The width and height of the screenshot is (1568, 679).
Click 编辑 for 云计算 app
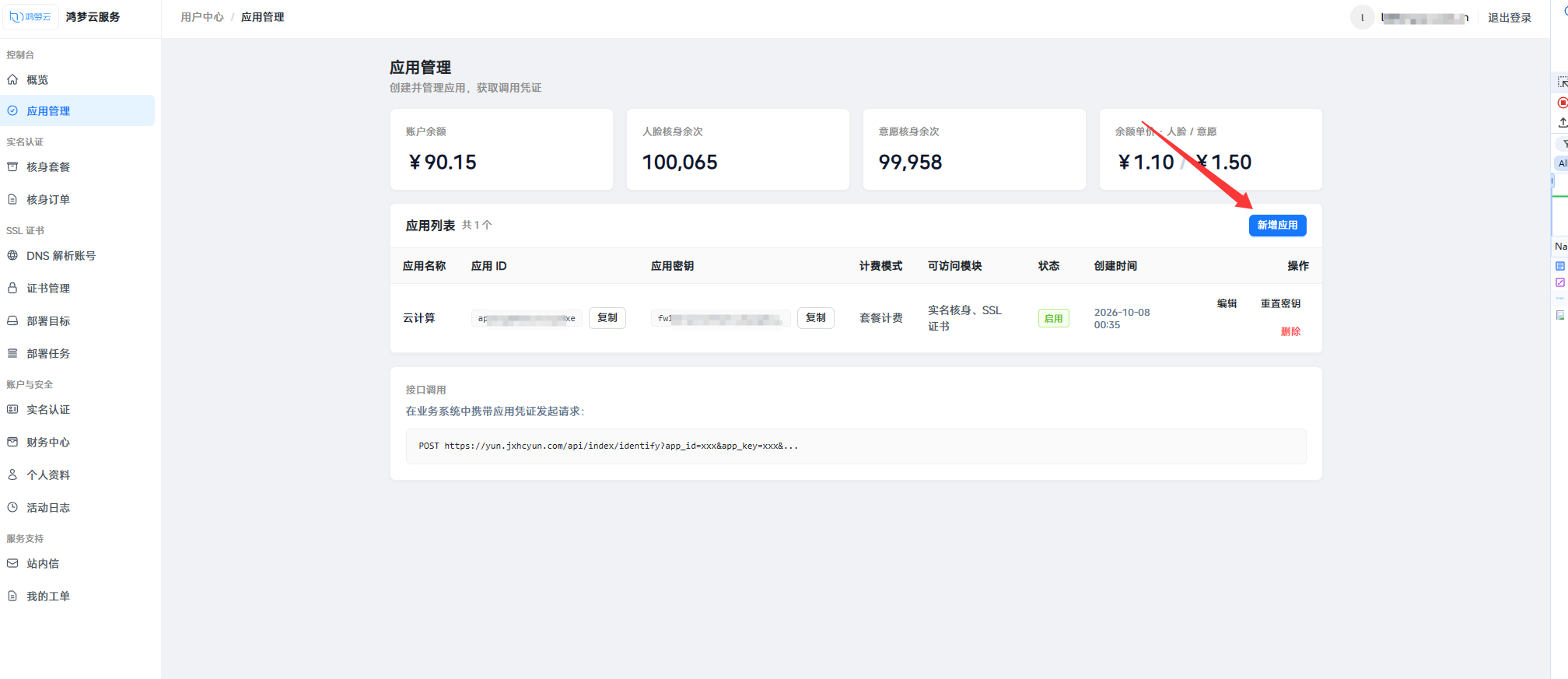[x=1227, y=303]
